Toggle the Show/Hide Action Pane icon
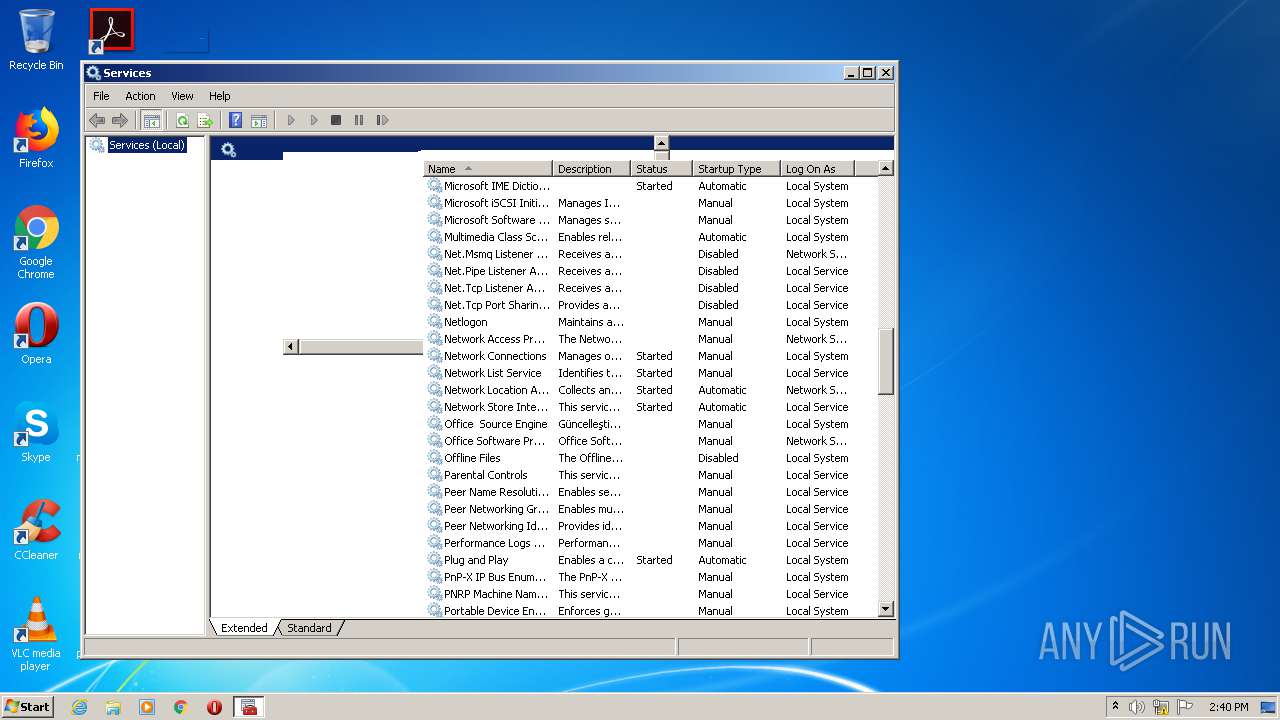 pos(259,120)
